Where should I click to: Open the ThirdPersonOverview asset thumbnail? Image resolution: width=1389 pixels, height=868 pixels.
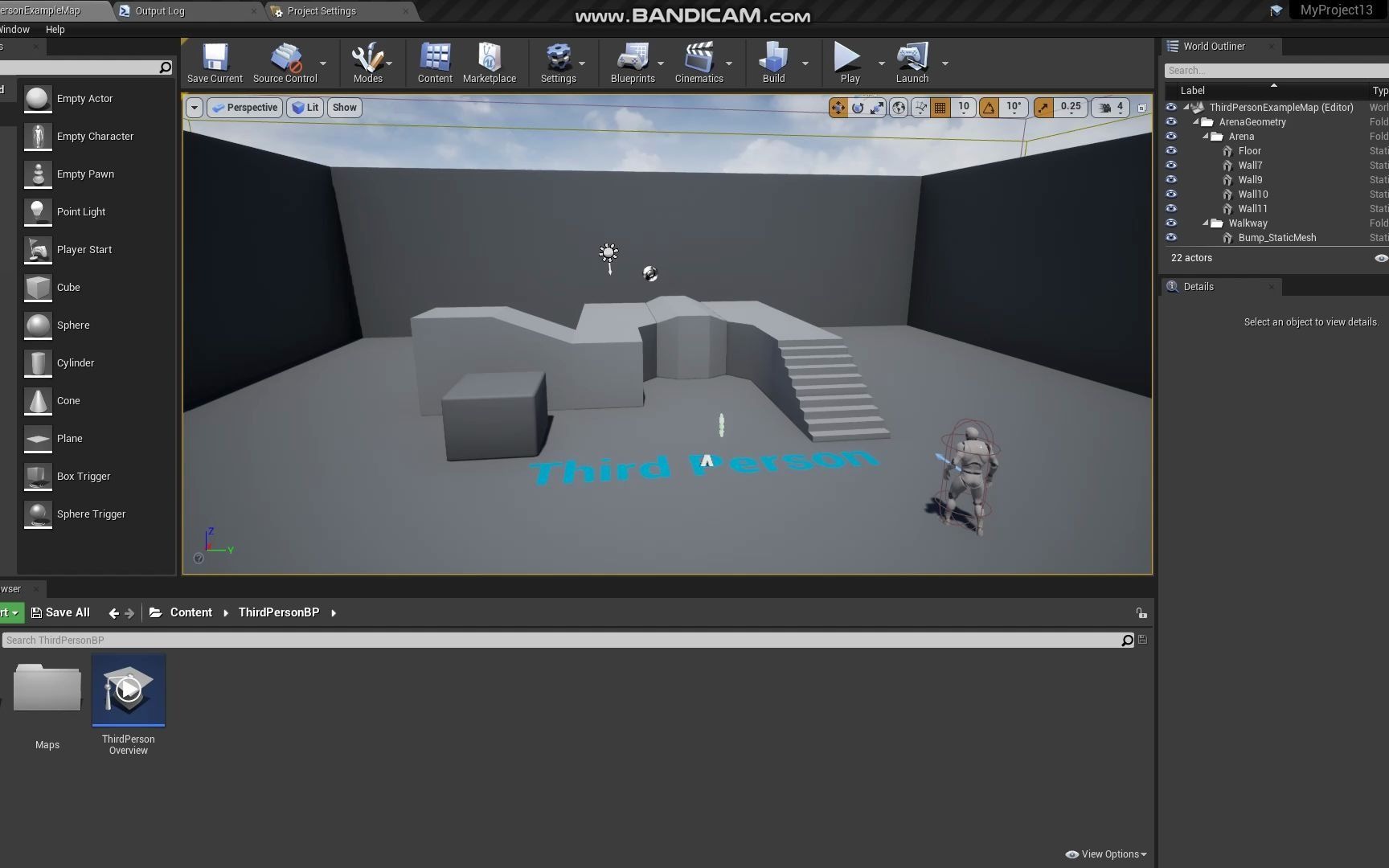pyautogui.click(x=128, y=689)
